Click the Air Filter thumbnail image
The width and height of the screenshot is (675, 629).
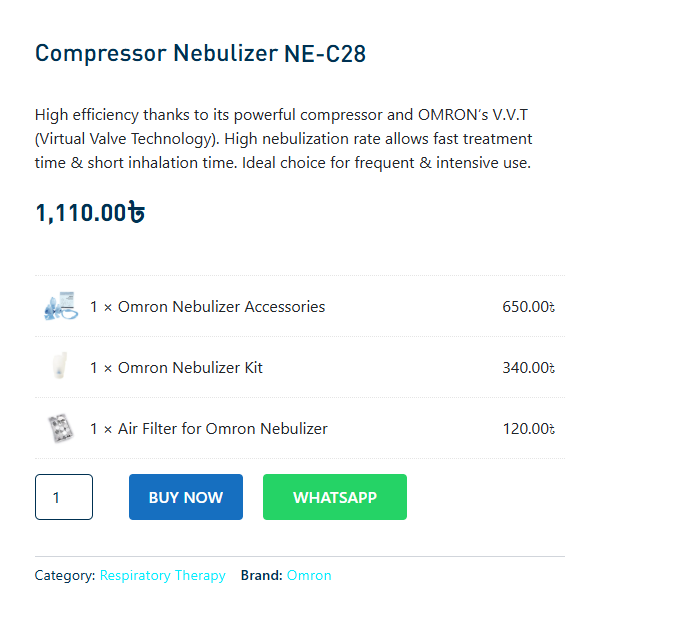pos(59,429)
